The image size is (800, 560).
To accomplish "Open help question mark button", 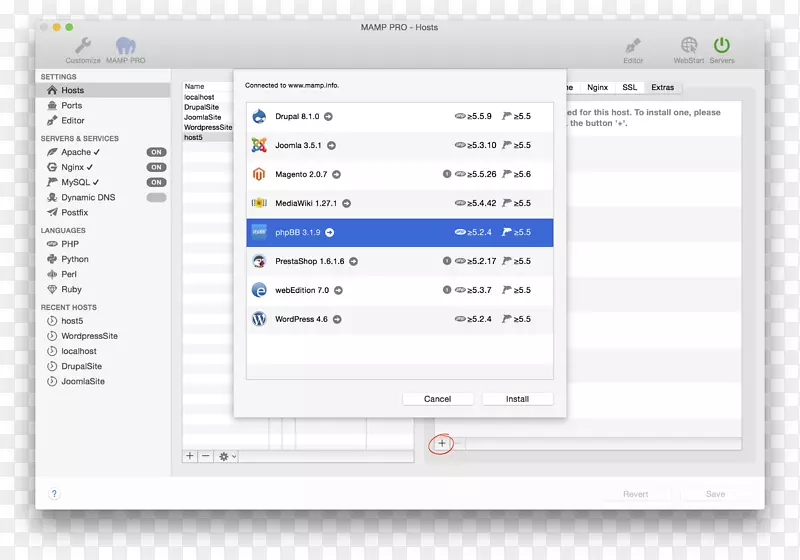I will (54, 494).
